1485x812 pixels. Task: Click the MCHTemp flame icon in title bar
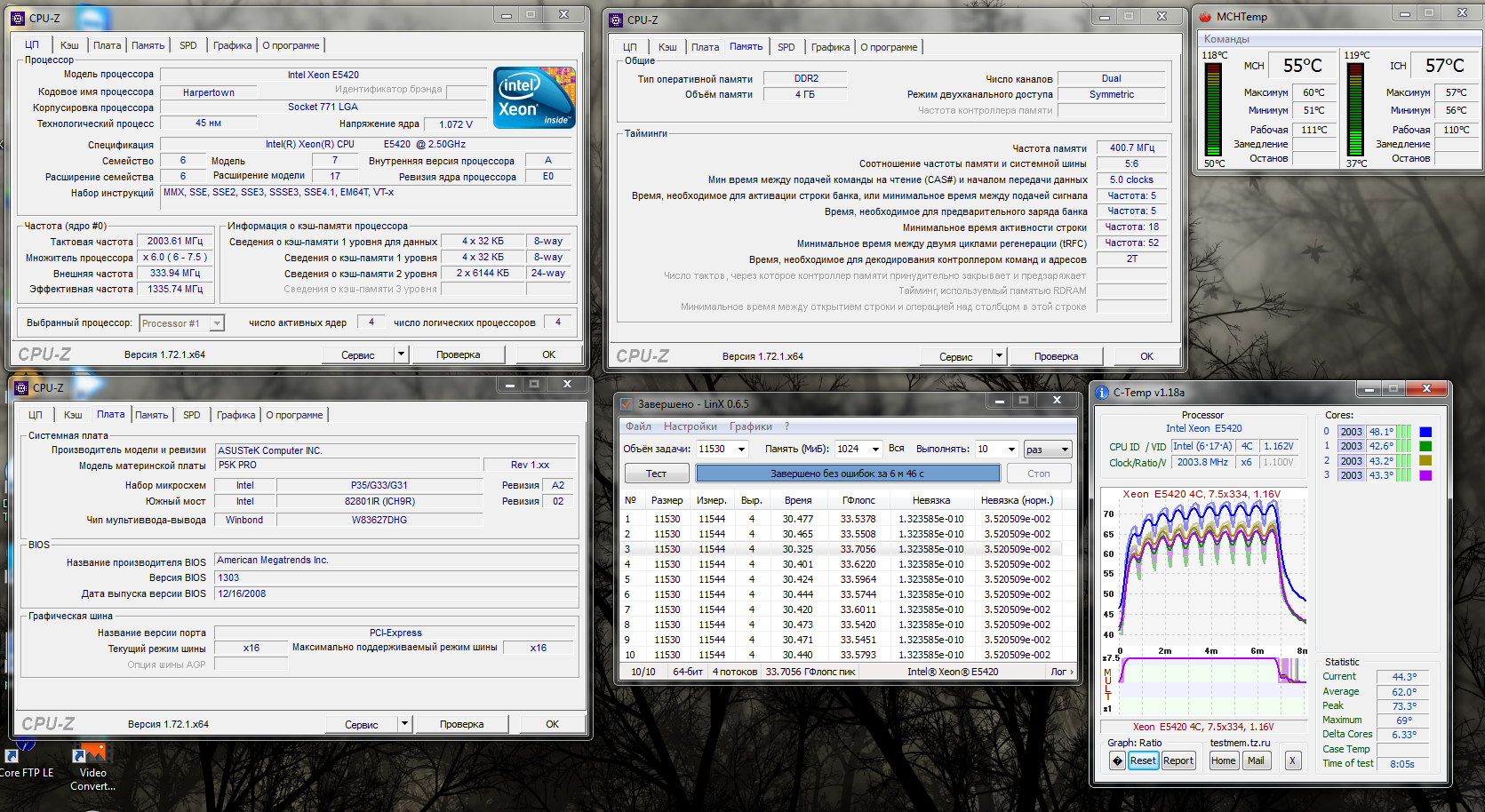pos(1205,16)
